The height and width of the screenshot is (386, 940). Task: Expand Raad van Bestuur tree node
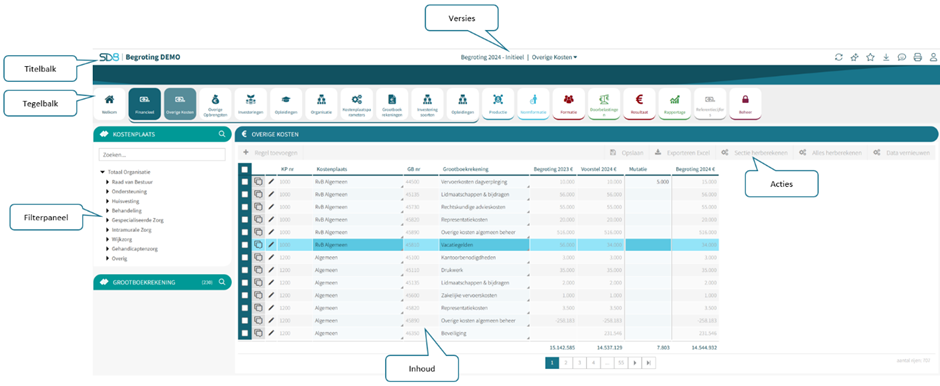pyautogui.click(x=107, y=182)
